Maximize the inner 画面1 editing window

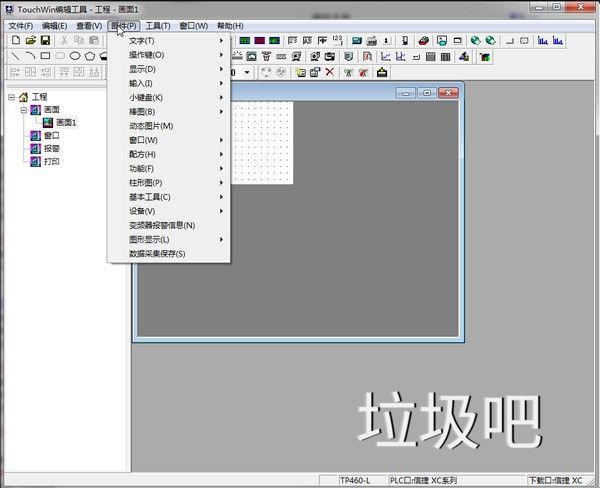pyautogui.click(x=427, y=93)
